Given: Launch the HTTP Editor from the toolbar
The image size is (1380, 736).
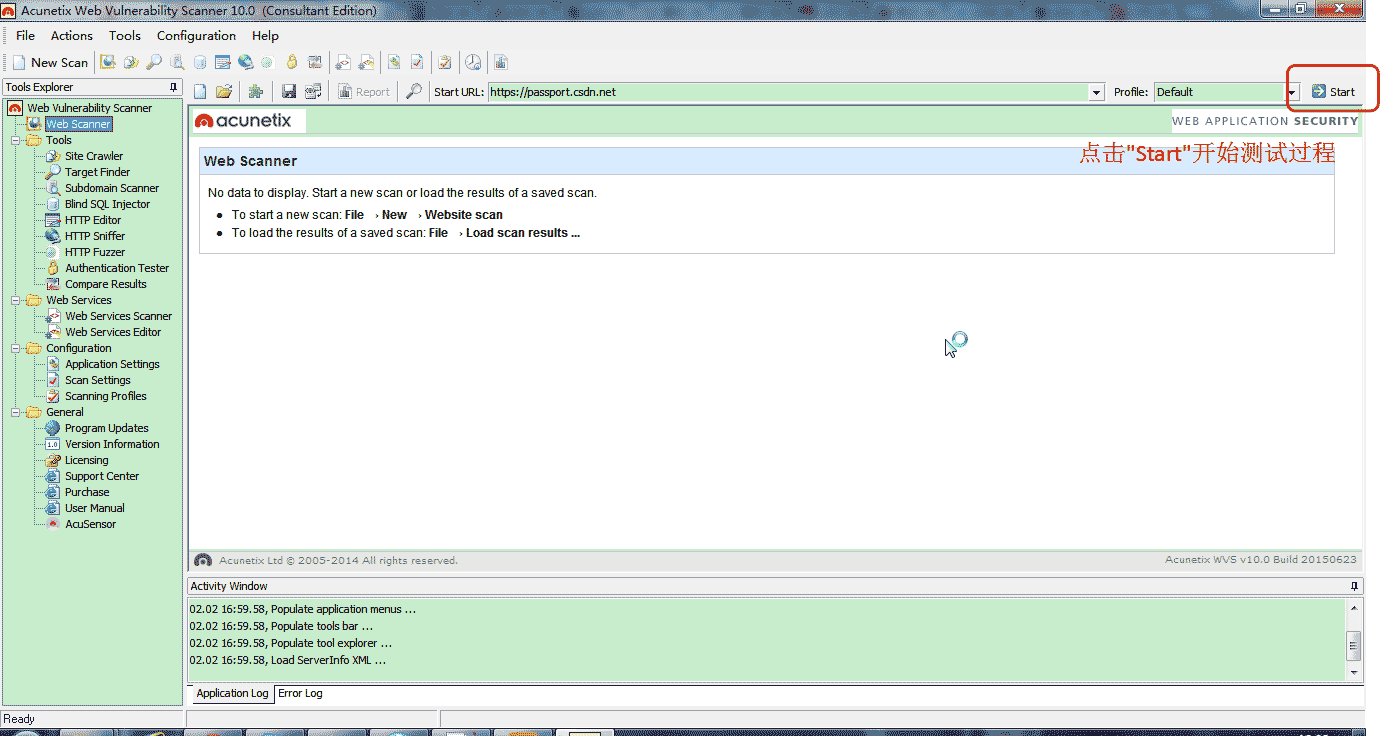Looking at the screenshot, I should pos(223,61).
